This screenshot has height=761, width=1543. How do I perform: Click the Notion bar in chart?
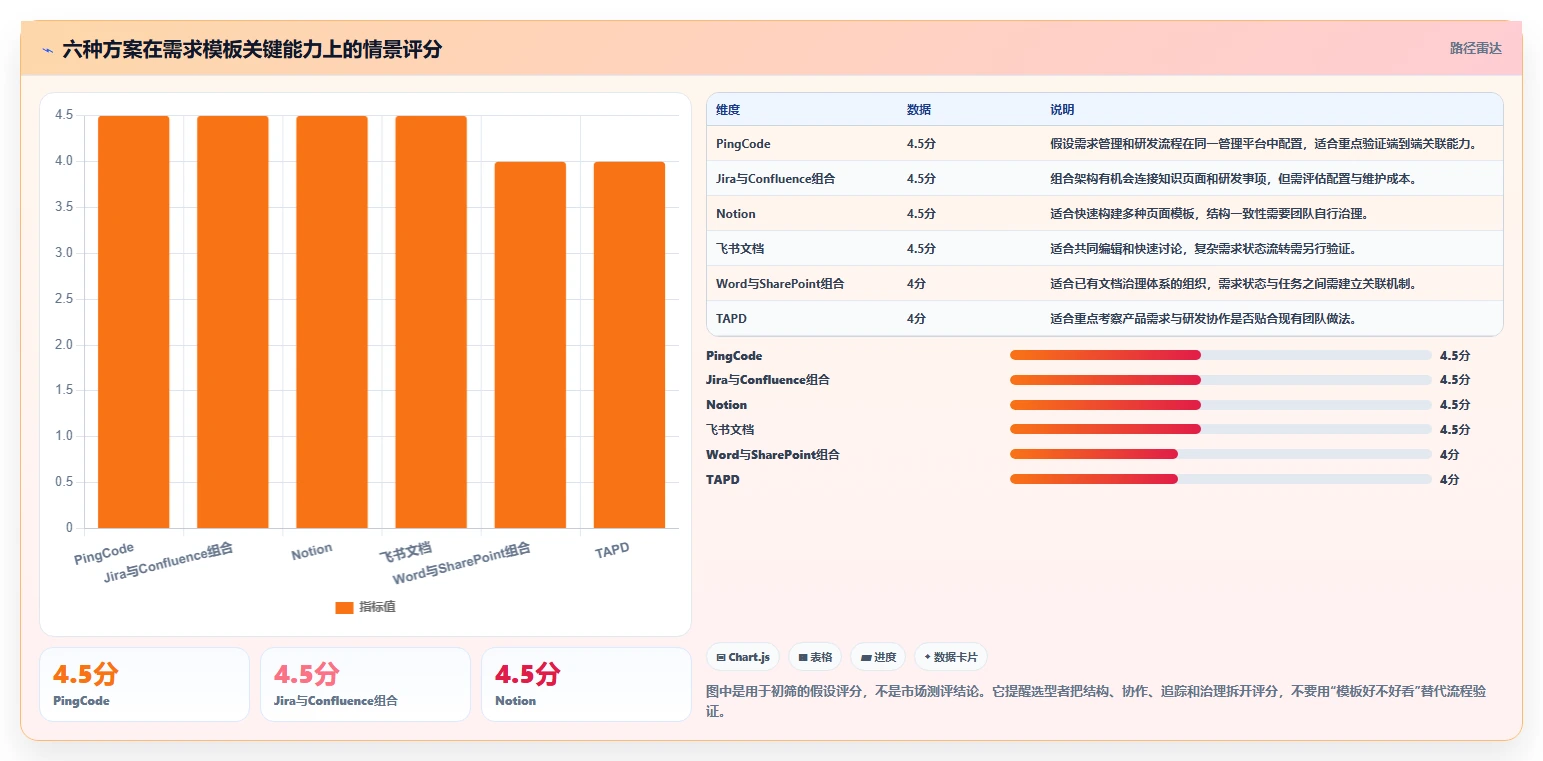(332, 322)
